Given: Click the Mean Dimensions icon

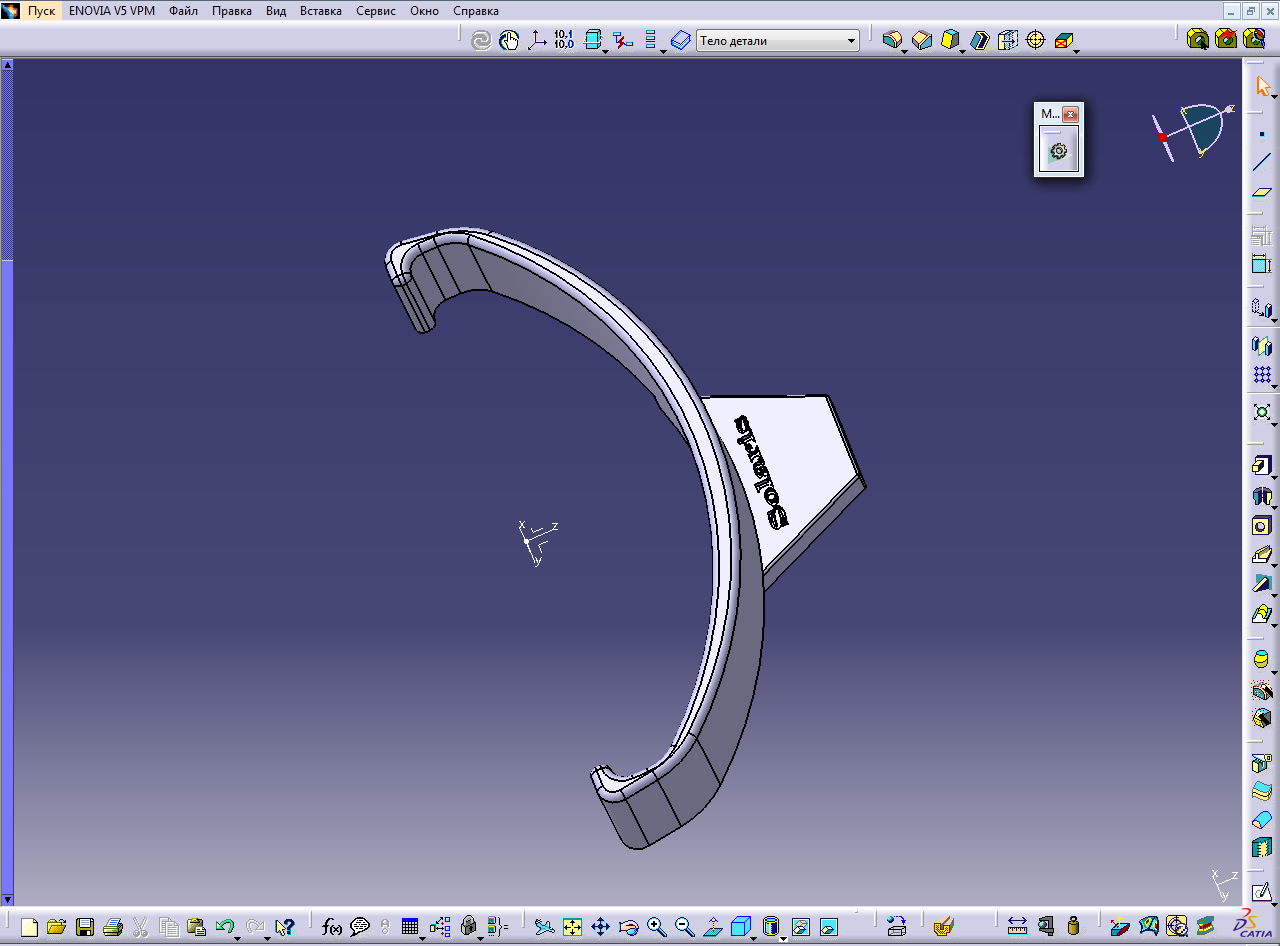Looking at the screenshot, I should (564, 40).
